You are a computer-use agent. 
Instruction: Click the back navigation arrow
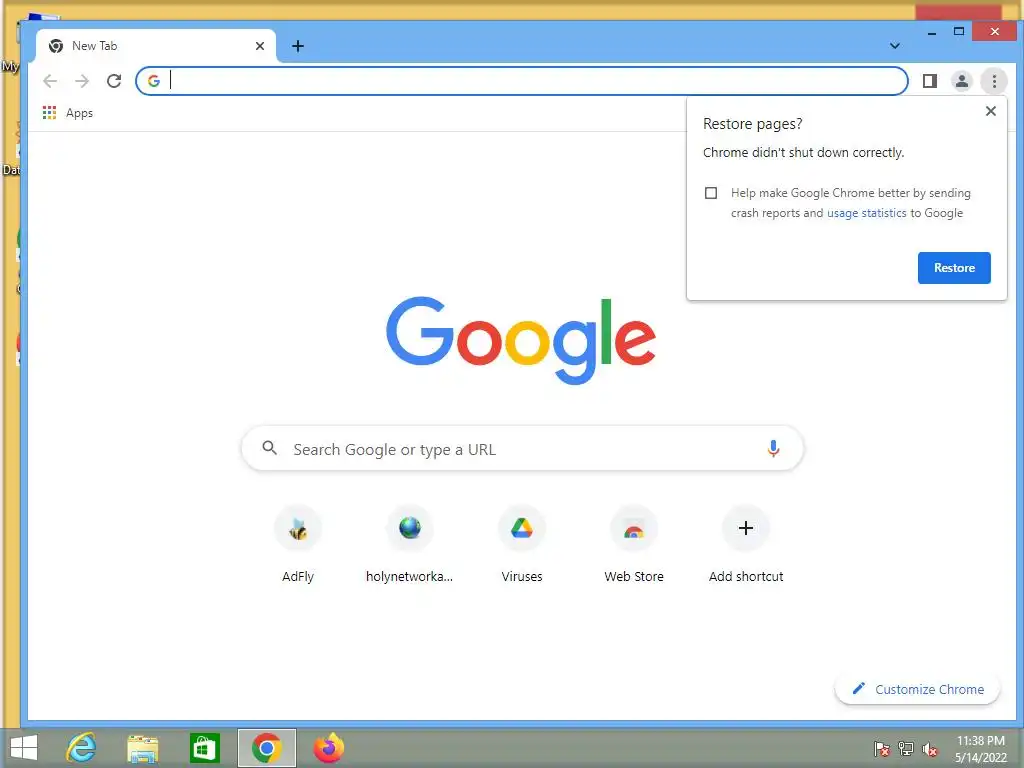point(50,81)
